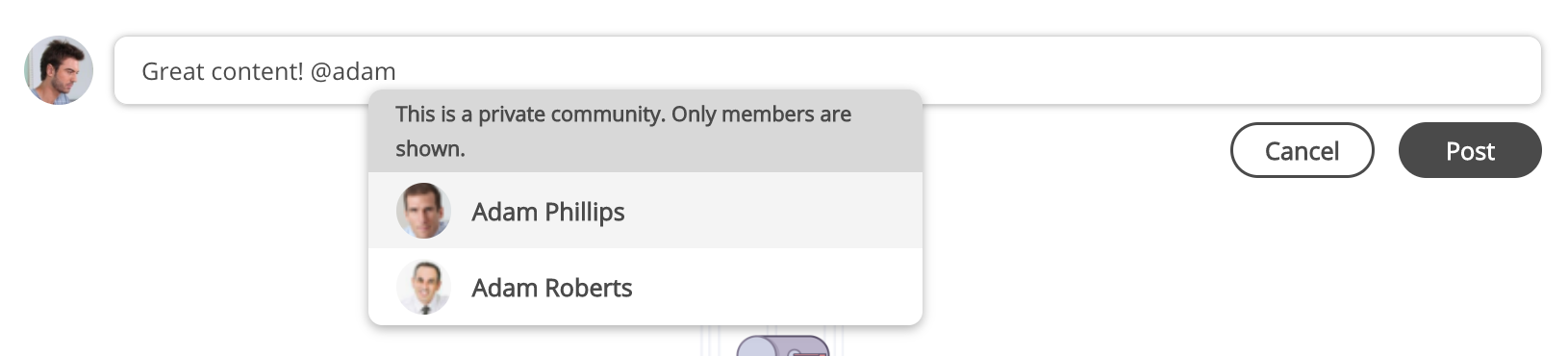Click the private community notice banner

pos(645,131)
